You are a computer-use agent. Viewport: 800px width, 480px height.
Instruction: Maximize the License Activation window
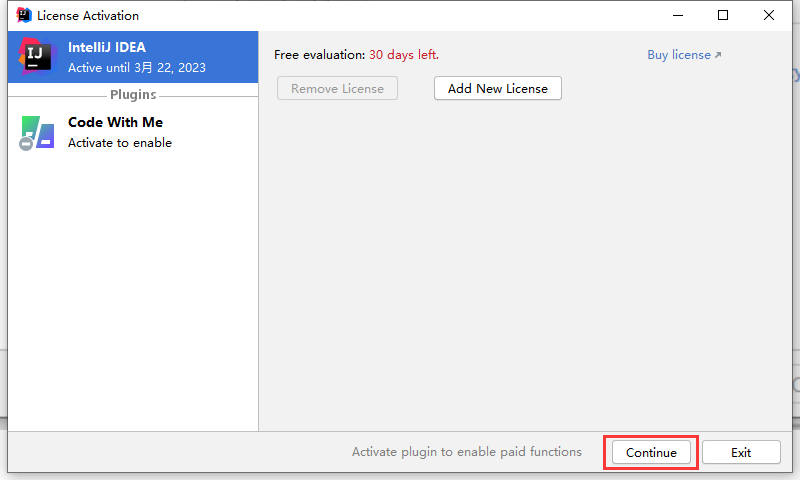point(722,15)
